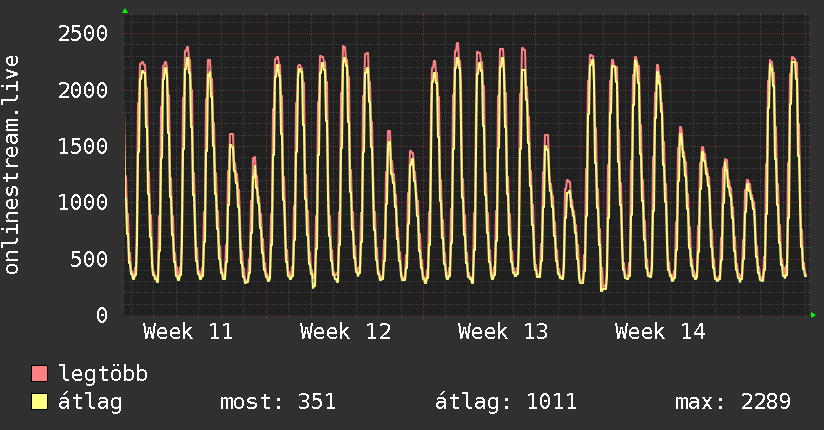
Task: Click the green arrow at x-axis end
Action: (x=813, y=315)
